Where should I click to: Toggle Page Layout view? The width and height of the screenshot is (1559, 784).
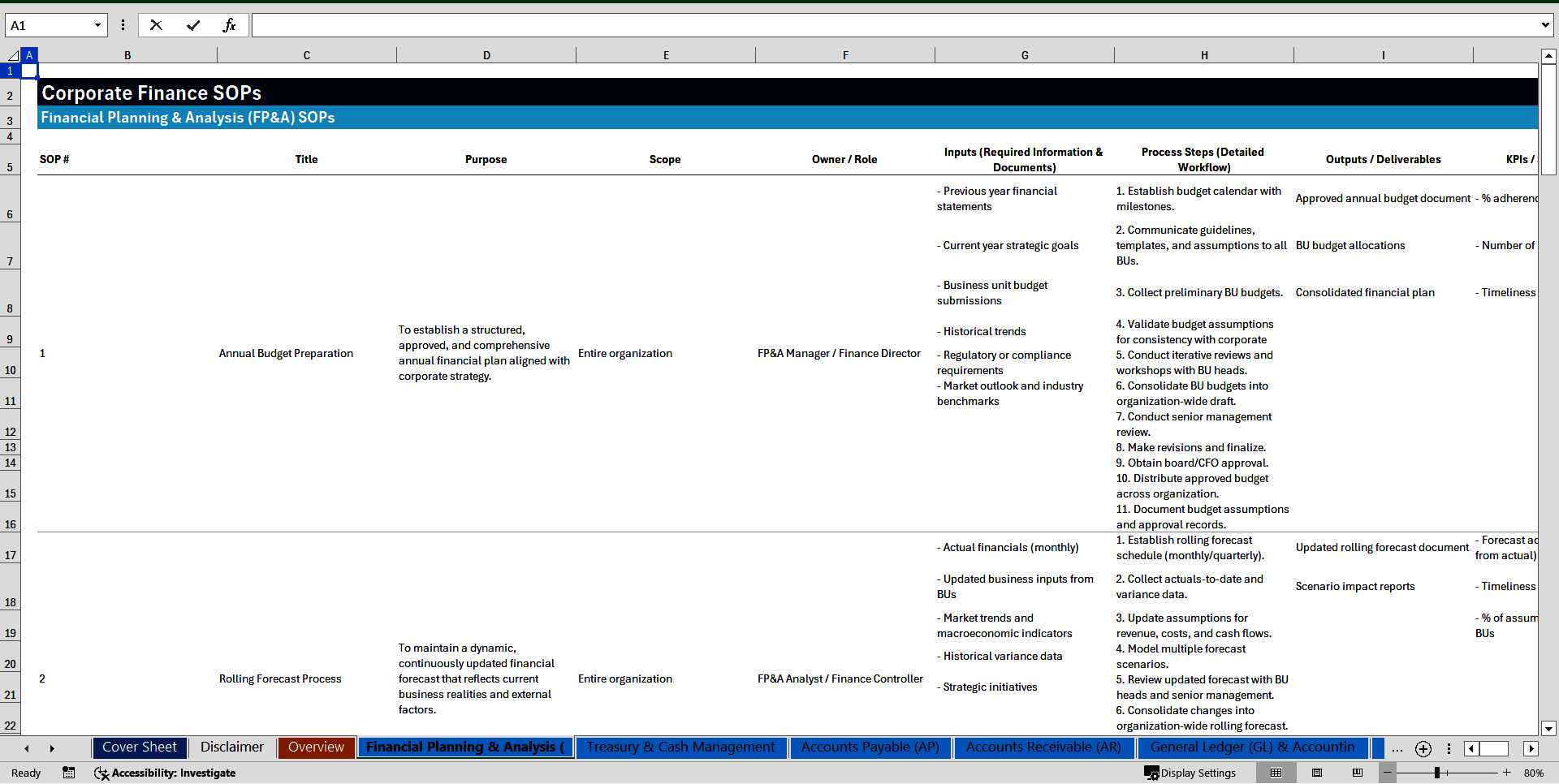pos(1317,773)
